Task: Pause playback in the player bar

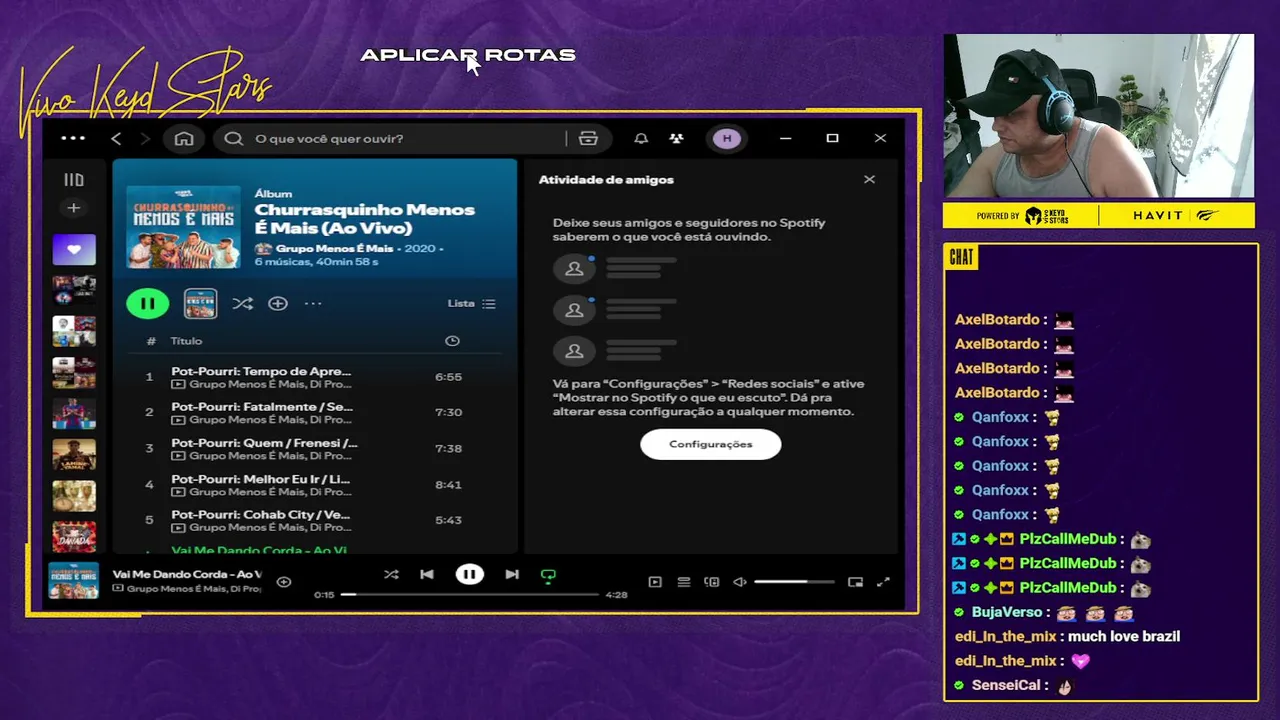Action: coord(469,574)
